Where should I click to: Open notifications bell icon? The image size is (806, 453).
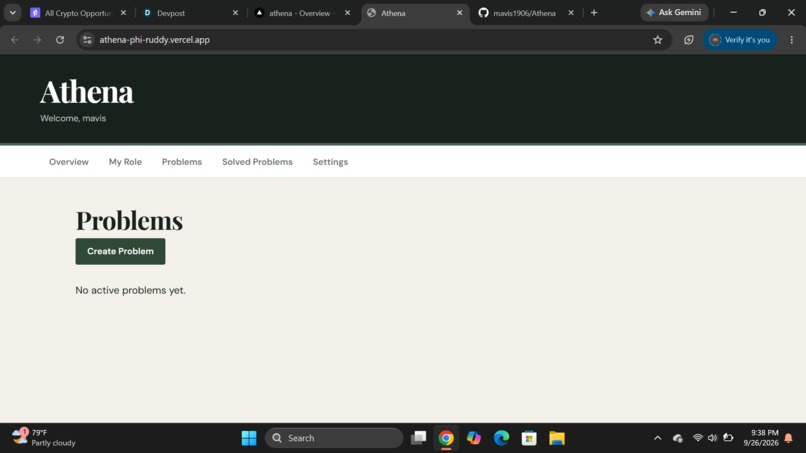click(x=789, y=438)
